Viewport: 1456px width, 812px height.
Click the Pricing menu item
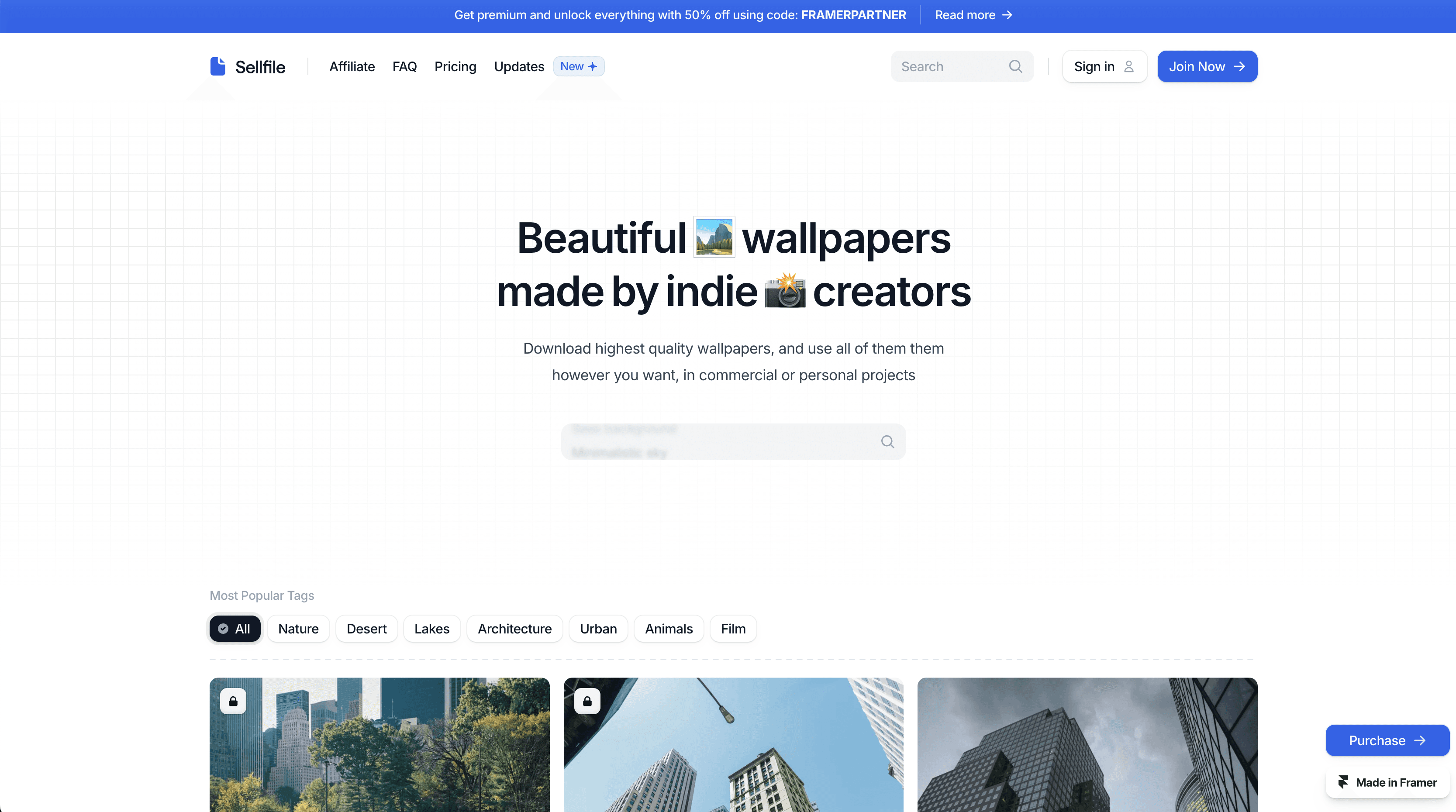tap(456, 65)
